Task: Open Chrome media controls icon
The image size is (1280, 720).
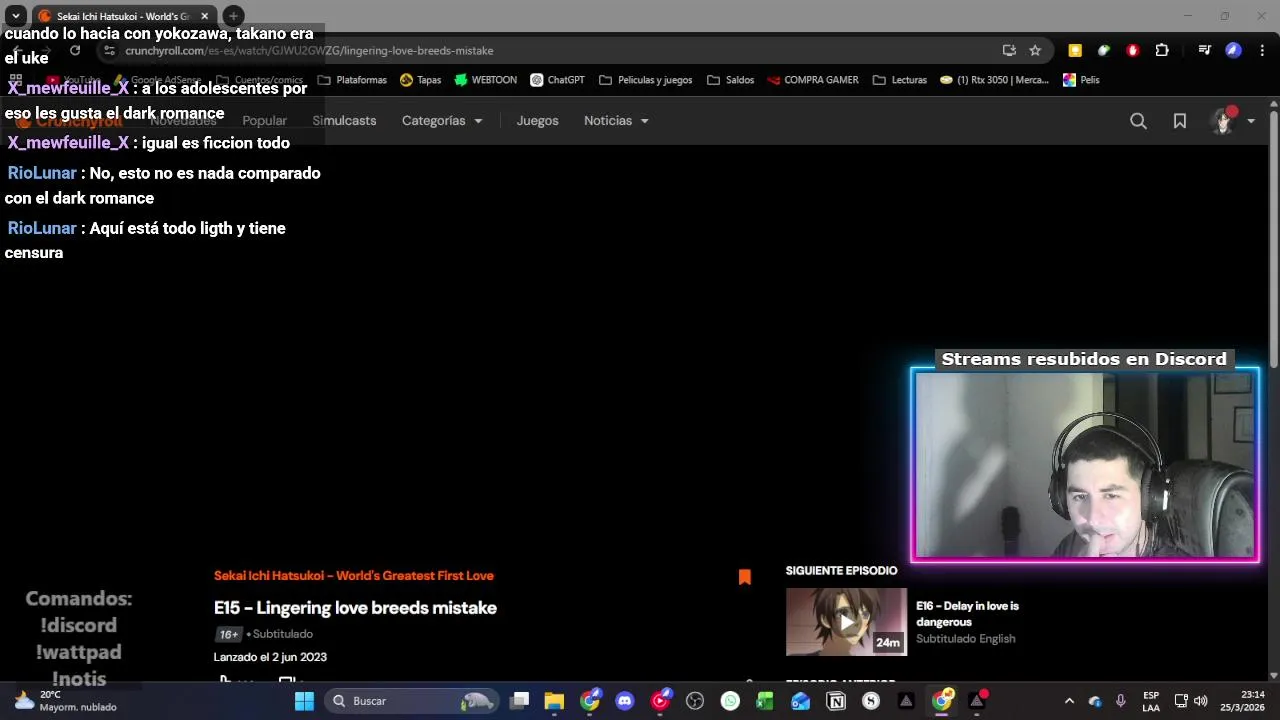Action: [x=1205, y=50]
